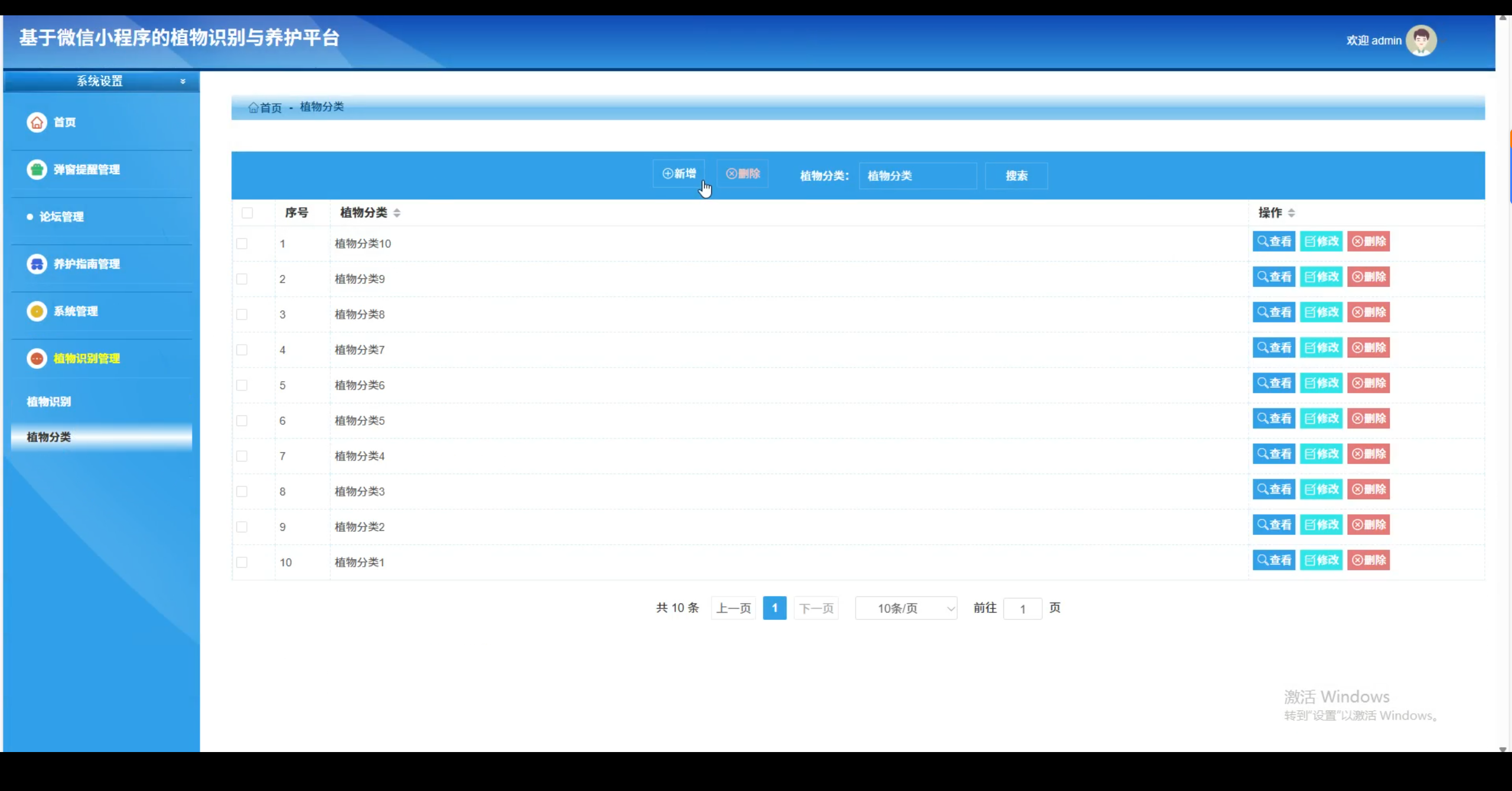This screenshot has width=1512, height=791.
Task: Tick the checkbox for 植物分类9 row
Action: pos(242,279)
